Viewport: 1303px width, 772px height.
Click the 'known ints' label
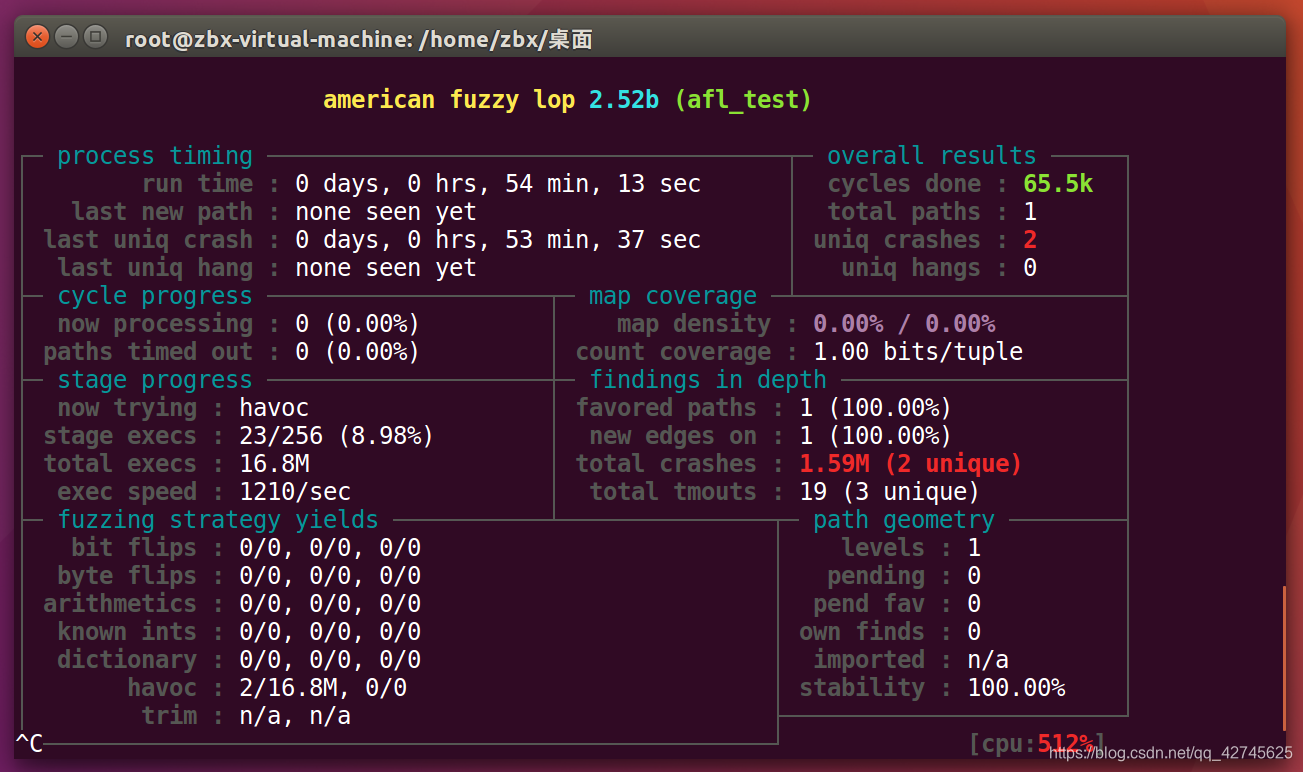click(127, 632)
